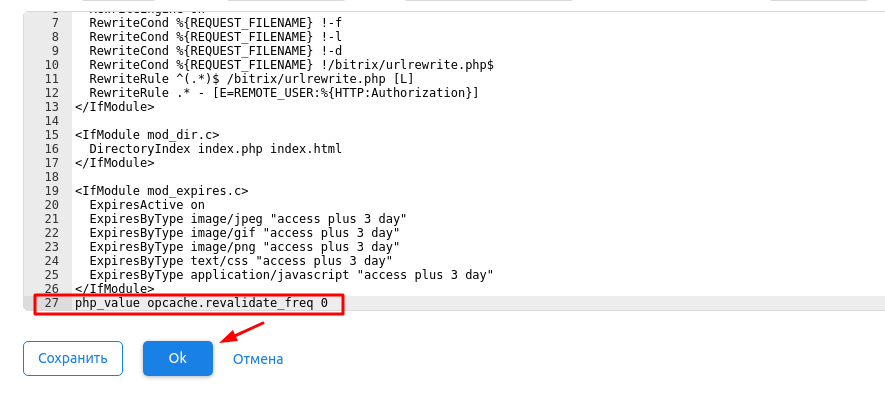The height and width of the screenshot is (393, 885).
Task: Click the ExpiresByType image/jpeg line
Action: pos(248,219)
